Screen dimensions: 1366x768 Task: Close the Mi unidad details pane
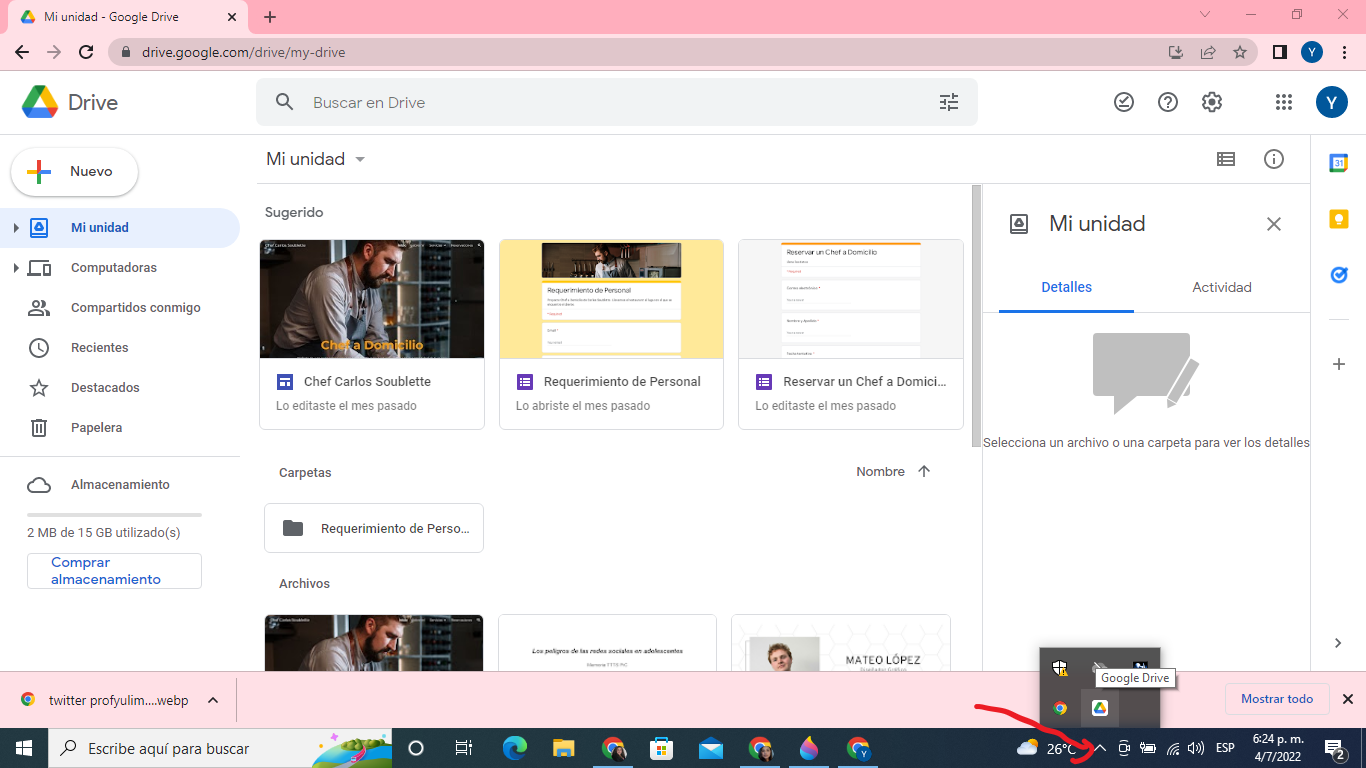tap(1274, 224)
